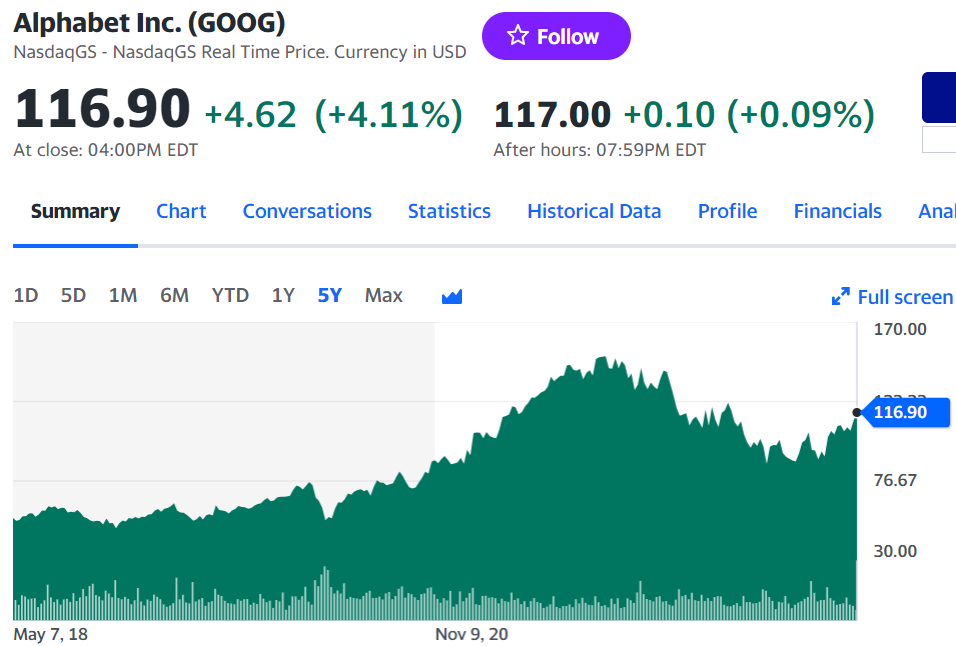956x646 pixels.
Task: Open the chart in Full screen
Action: click(x=893, y=297)
